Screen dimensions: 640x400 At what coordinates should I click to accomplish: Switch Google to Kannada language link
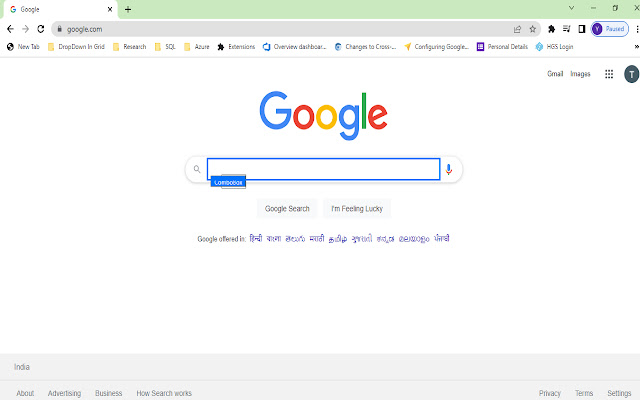tap(385, 239)
